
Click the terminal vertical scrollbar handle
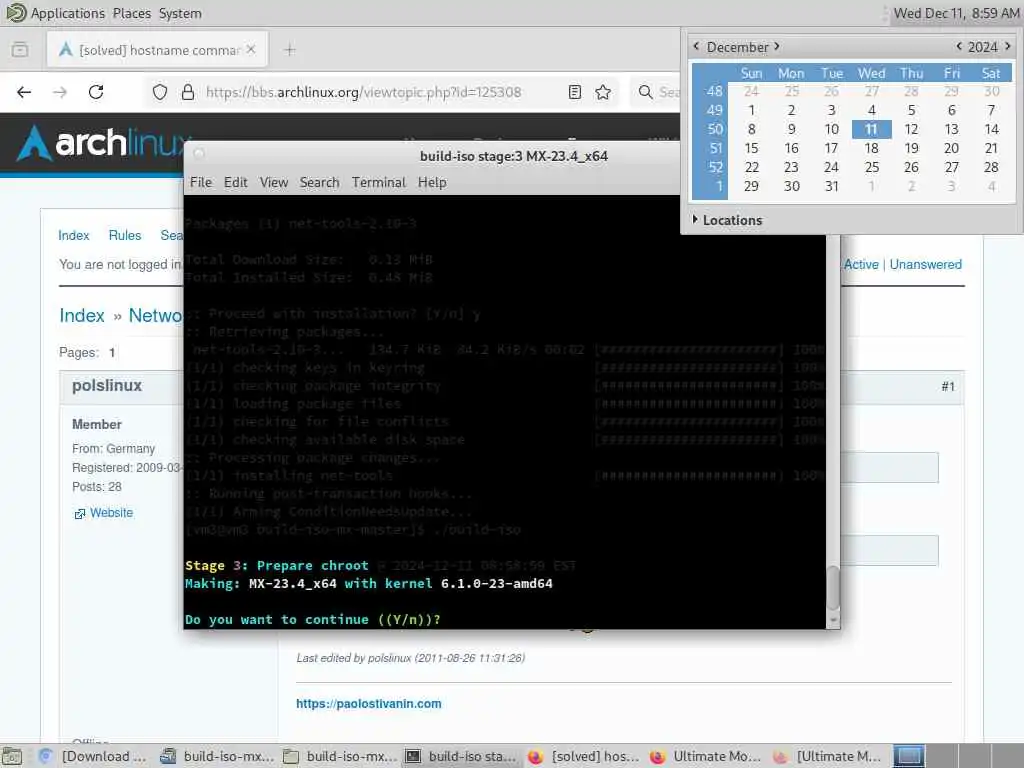tap(833, 588)
